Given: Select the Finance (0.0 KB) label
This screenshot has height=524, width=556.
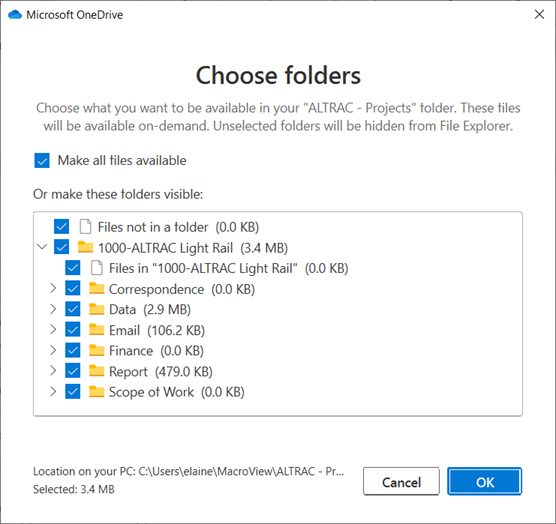Looking at the screenshot, I should pyautogui.click(x=156, y=351).
